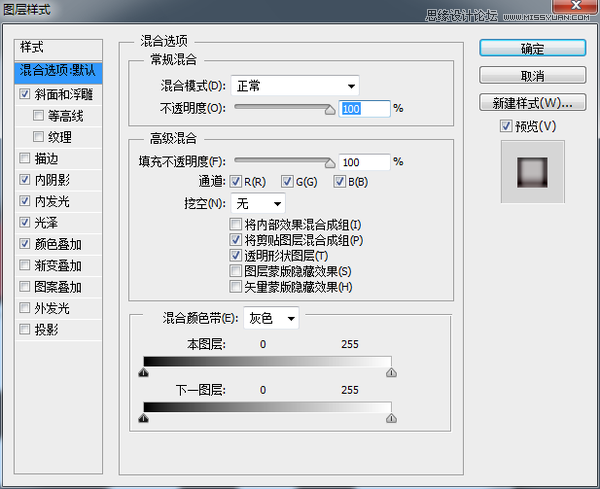The height and width of the screenshot is (489, 600).
Task: Toggle the 内发光 checkbox
Action: click(x=25, y=200)
